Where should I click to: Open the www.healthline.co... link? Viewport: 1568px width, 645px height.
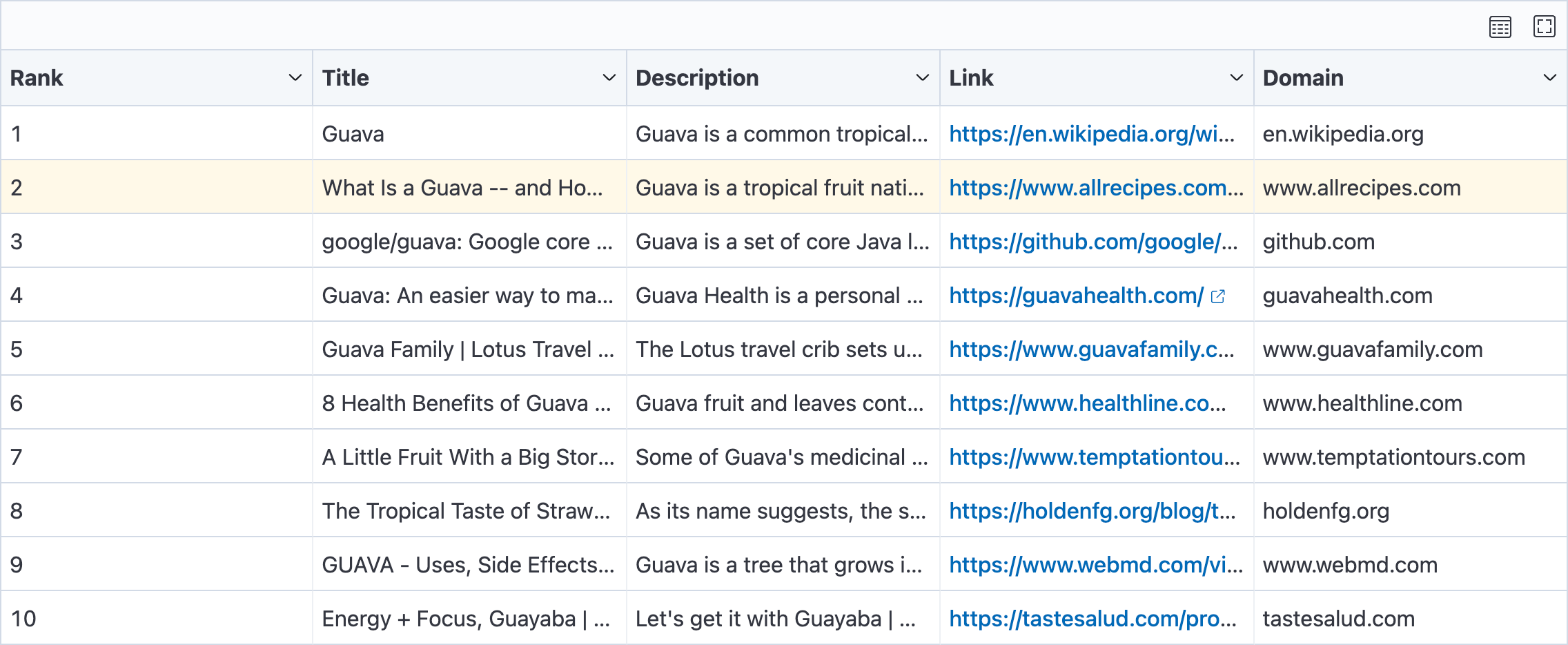(1088, 403)
